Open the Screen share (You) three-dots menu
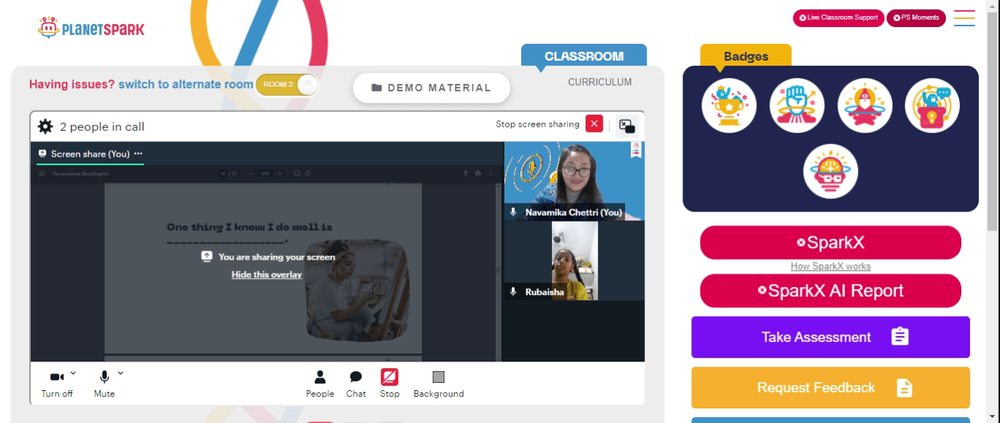This screenshot has height=423, width=1000. click(138, 154)
